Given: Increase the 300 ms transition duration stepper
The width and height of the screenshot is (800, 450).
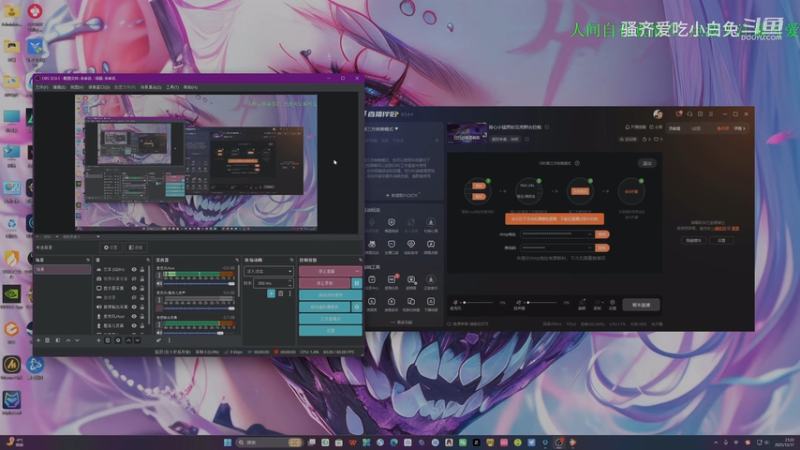Looking at the screenshot, I should point(290,281).
